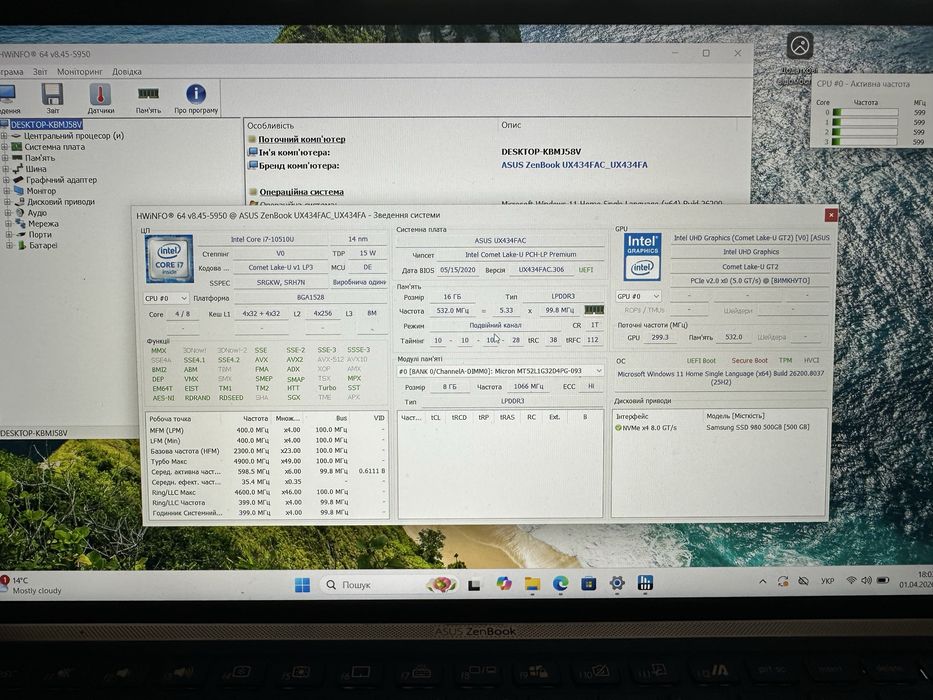Expand Центральний процесор(и) tree node
933x700 pixels.
click(5, 136)
